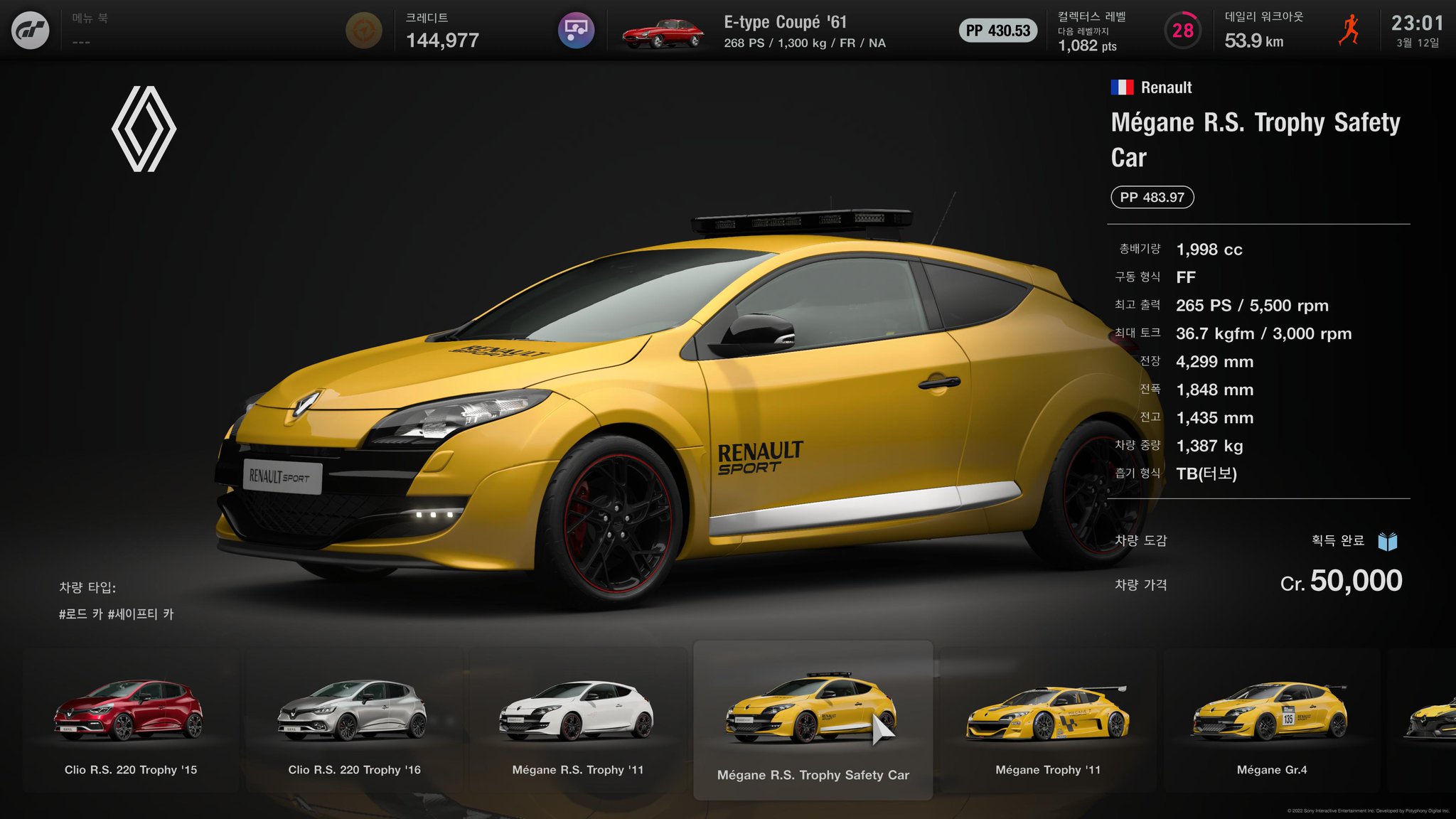Click the 144,977 credits value
The image size is (1456, 819).
click(x=442, y=41)
